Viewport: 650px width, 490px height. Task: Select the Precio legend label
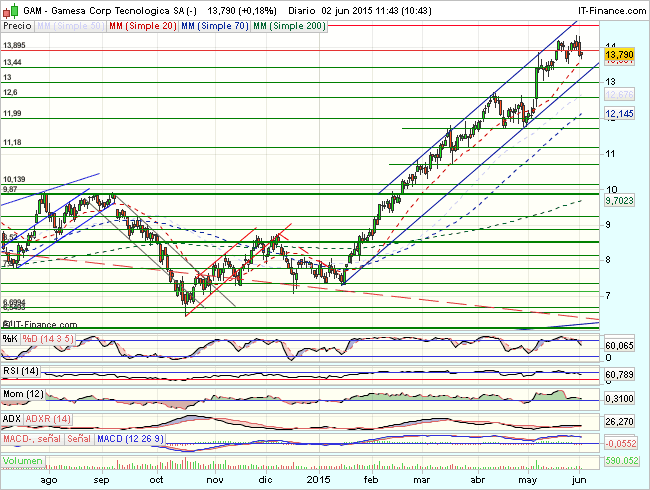[17, 26]
